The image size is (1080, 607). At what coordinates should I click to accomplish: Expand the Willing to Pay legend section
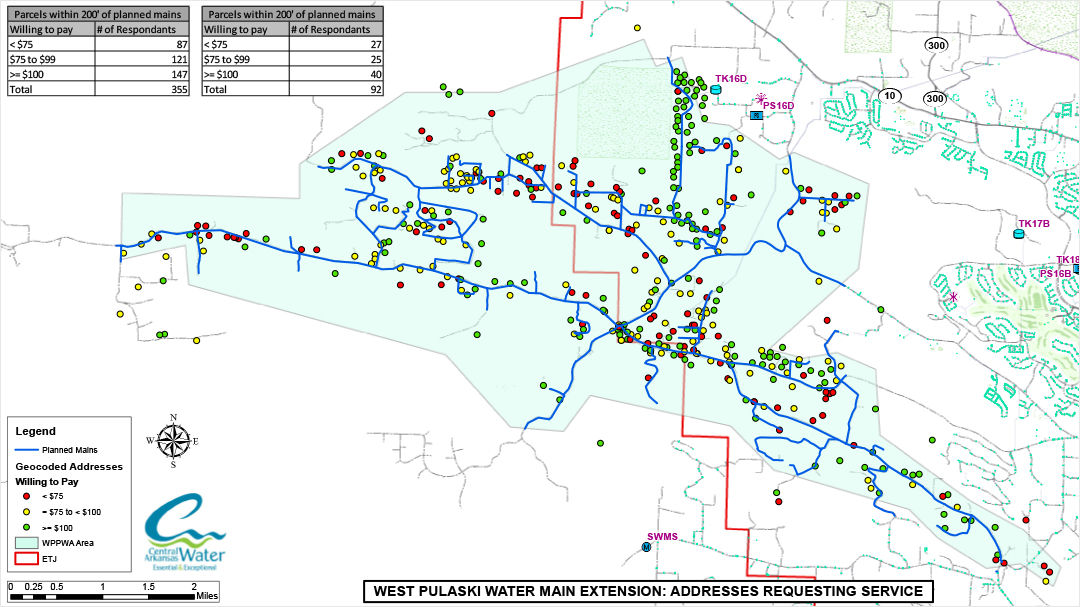pyautogui.click(x=46, y=481)
